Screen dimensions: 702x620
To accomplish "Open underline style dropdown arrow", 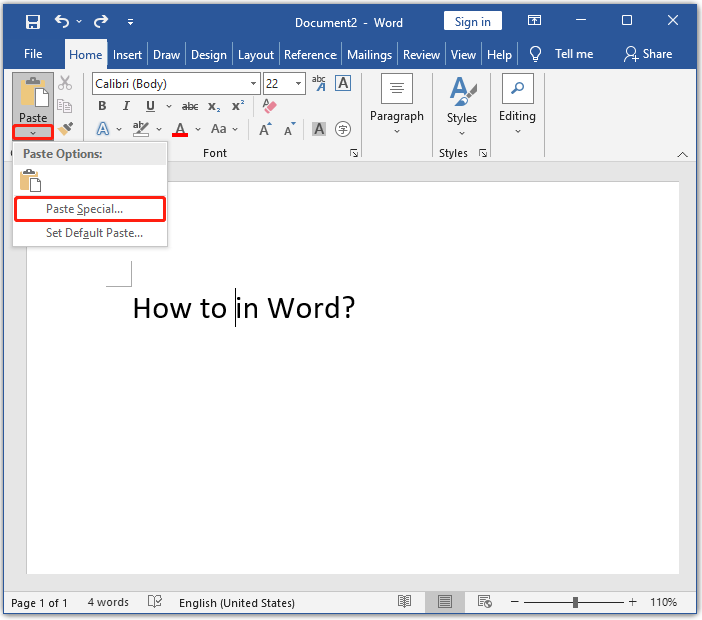I will 169,107.
